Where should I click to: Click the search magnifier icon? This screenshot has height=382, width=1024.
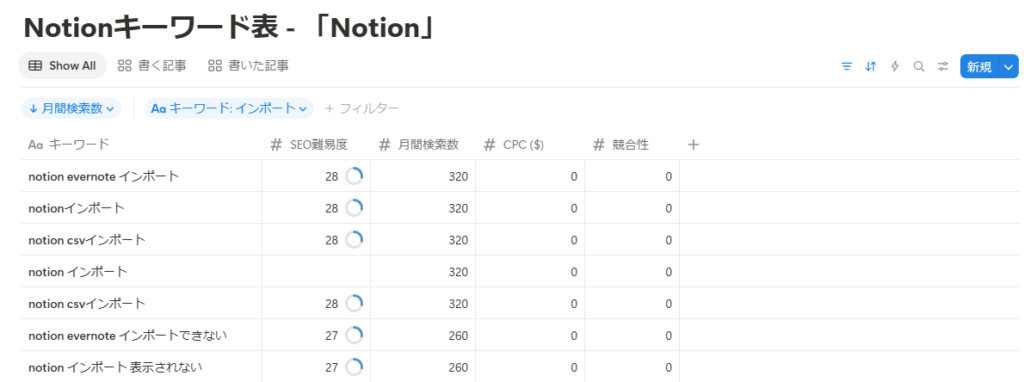(919, 66)
